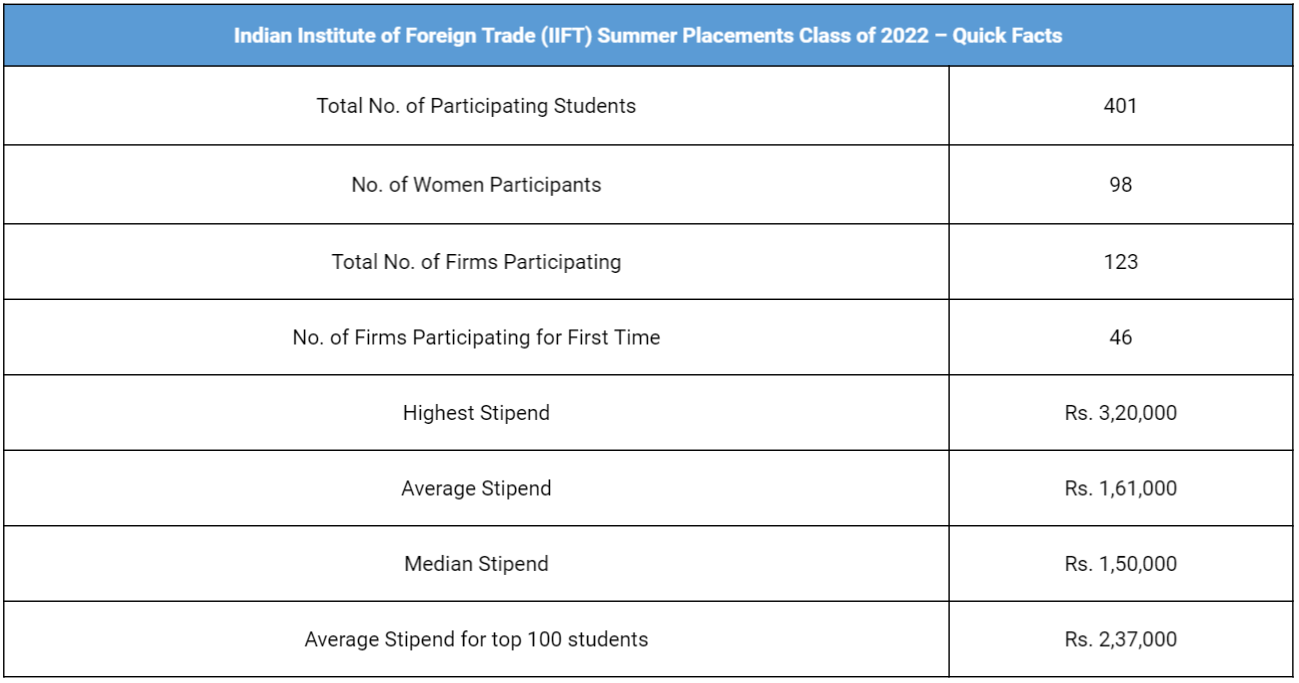Click the 'Average Stipend' row label
The image size is (1299, 683).
click(476, 489)
